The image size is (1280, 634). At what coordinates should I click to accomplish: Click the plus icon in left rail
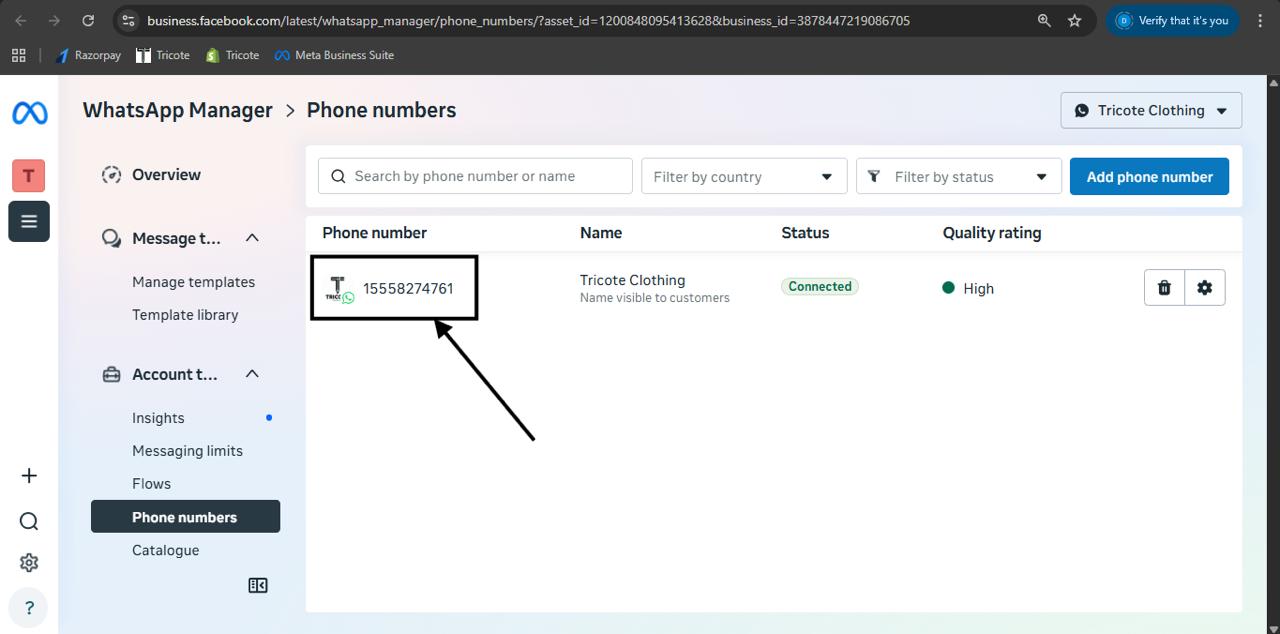[29, 476]
